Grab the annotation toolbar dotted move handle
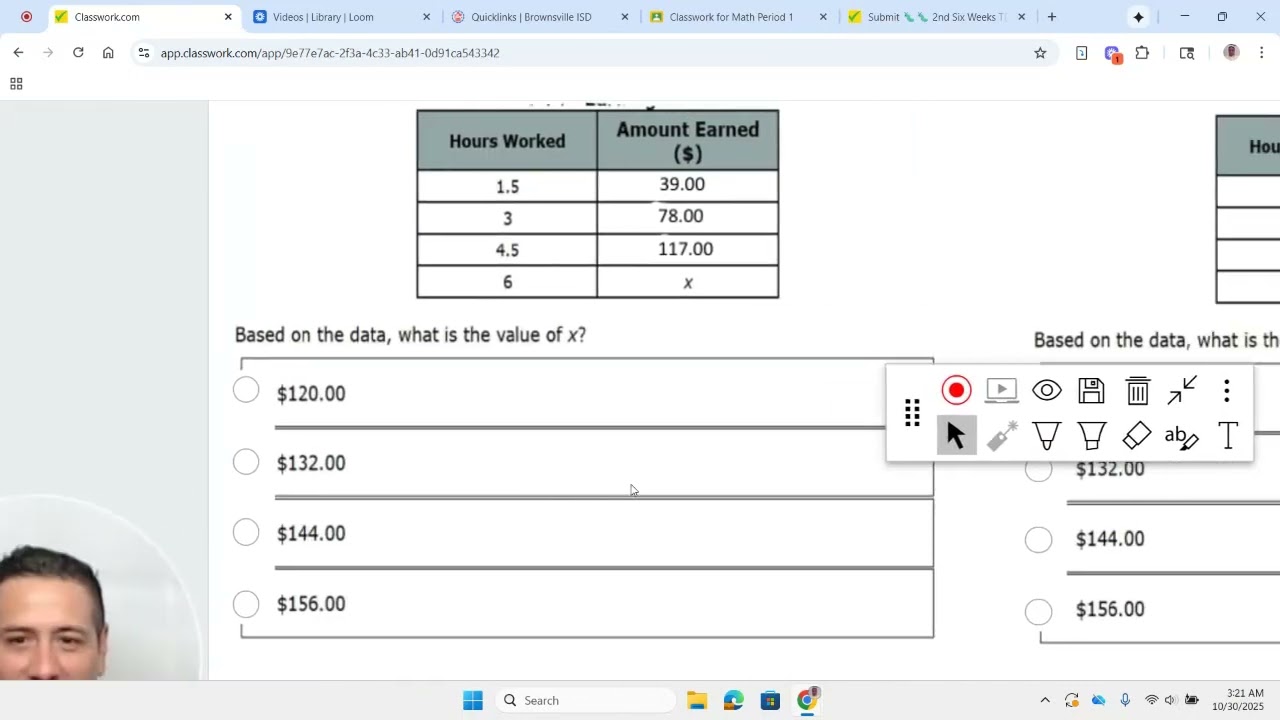This screenshot has height=720, width=1280. [912, 413]
